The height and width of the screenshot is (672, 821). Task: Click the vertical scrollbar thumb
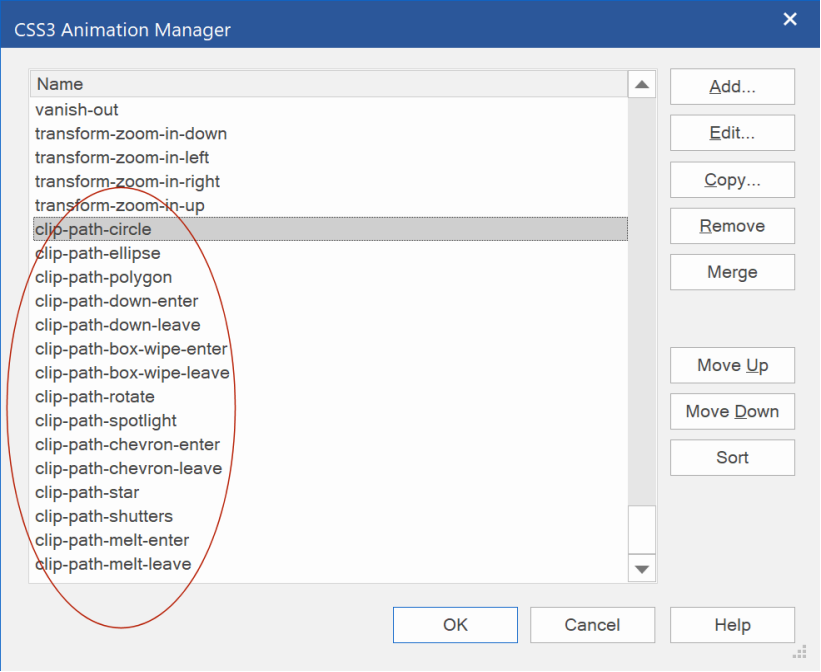[x=642, y=530]
